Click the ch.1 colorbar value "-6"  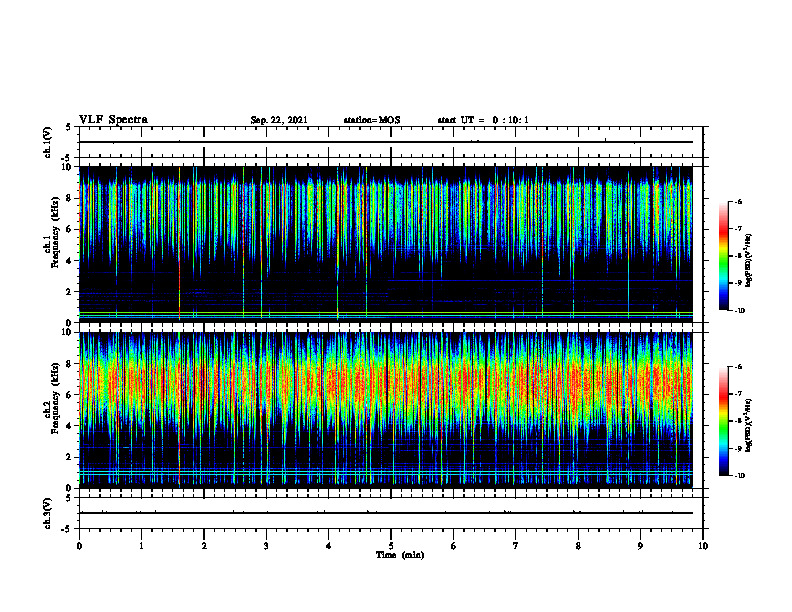(738, 201)
